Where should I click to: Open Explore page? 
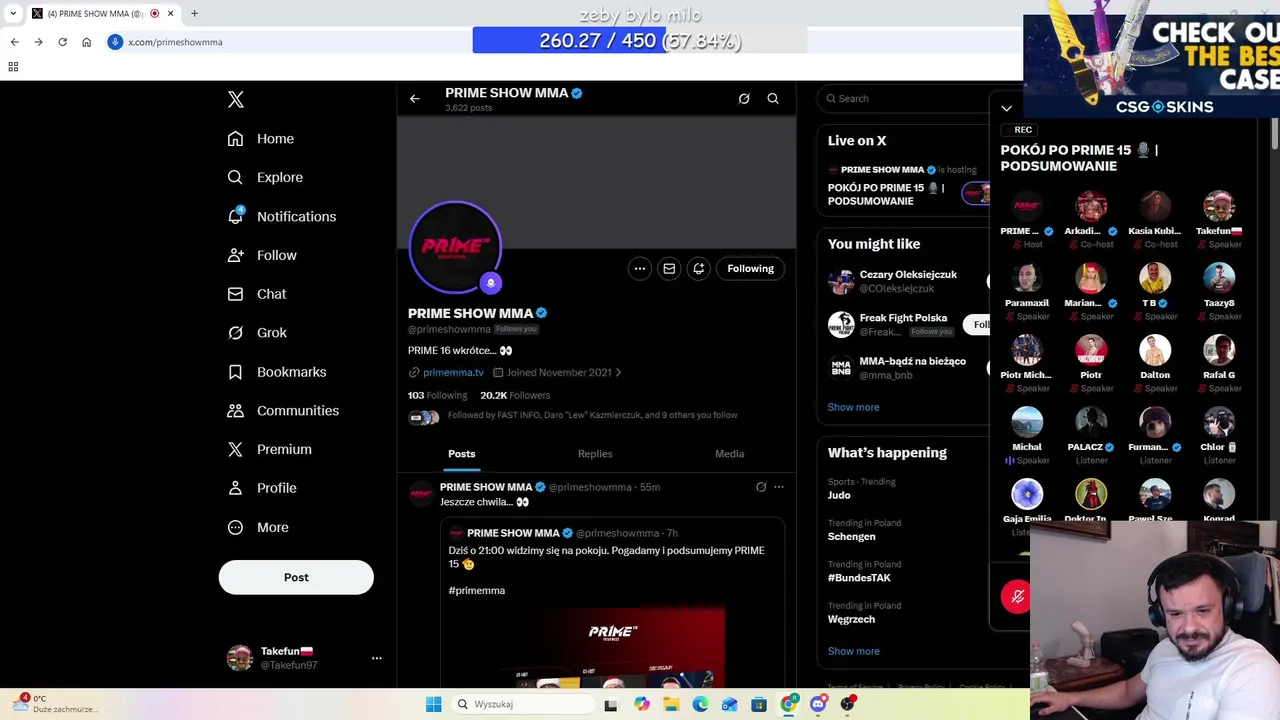pyautogui.click(x=265, y=177)
